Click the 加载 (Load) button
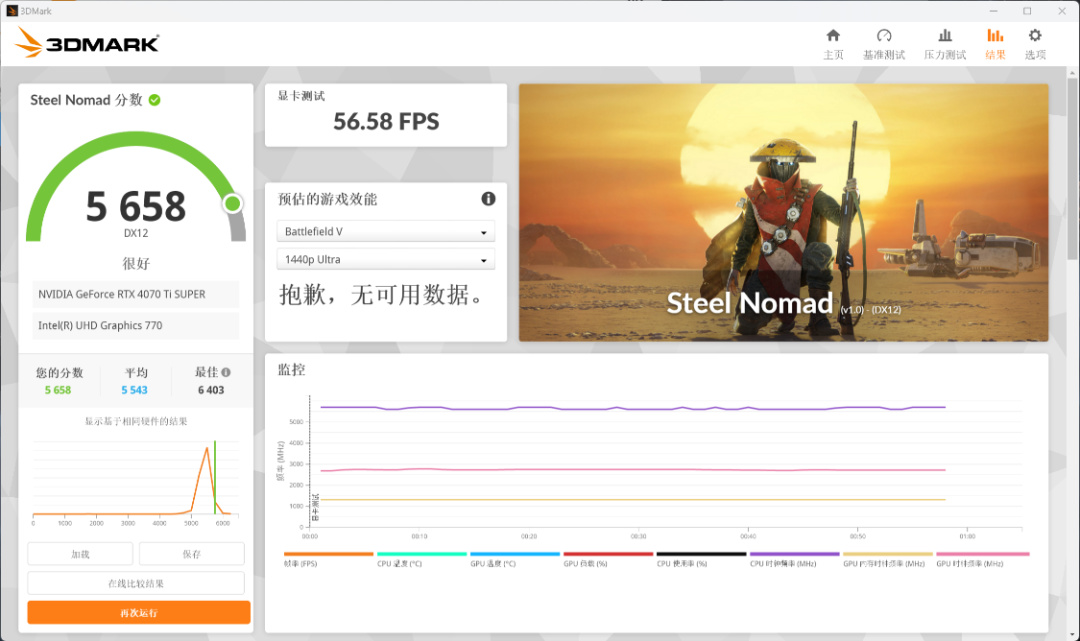Viewport: 1080px width, 641px height. (80, 554)
